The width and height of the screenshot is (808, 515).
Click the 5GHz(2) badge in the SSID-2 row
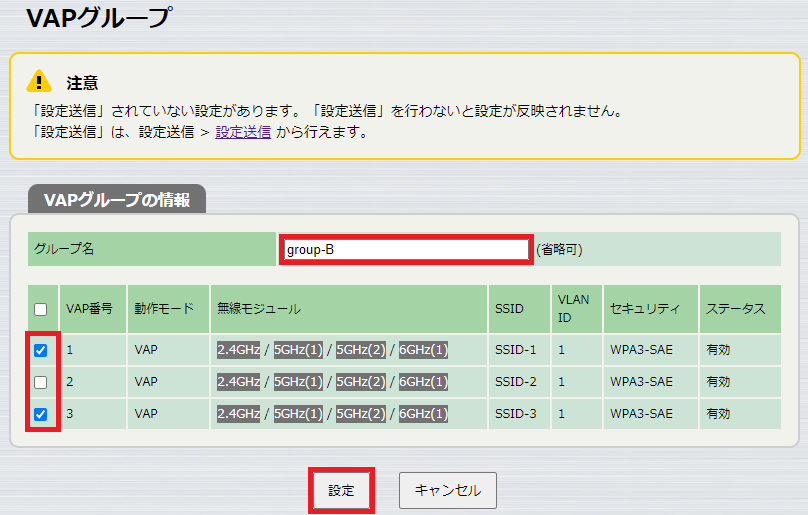[x=360, y=382]
